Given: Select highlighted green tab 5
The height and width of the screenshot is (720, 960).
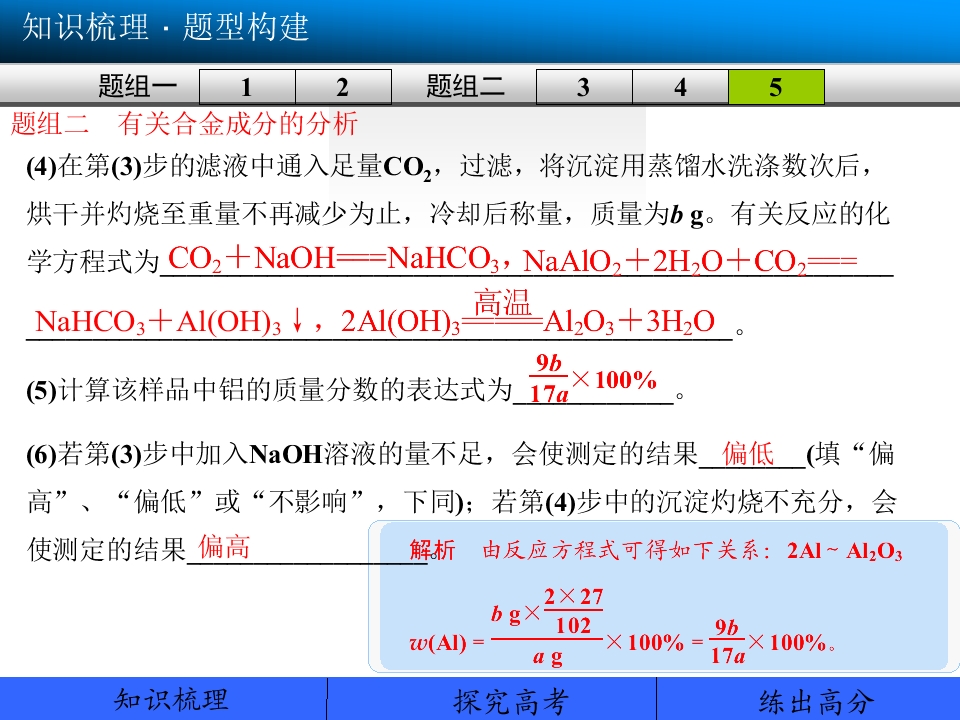Looking at the screenshot, I should (776, 87).
